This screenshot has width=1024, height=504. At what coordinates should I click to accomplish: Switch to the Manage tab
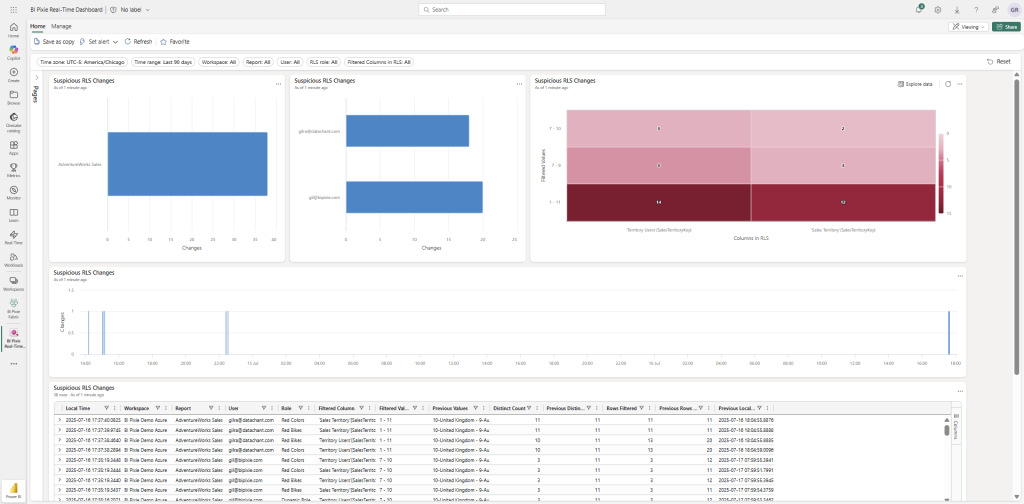61,25
